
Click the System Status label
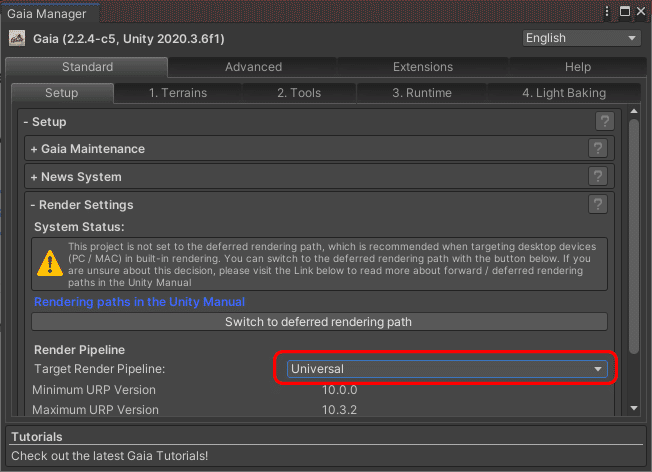point(79,227)
